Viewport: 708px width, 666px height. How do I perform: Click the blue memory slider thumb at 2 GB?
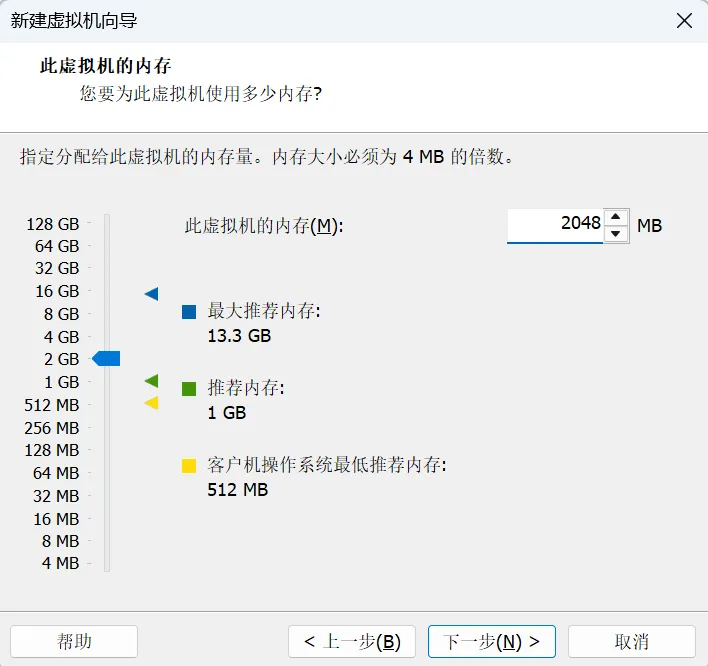[106, 359]
